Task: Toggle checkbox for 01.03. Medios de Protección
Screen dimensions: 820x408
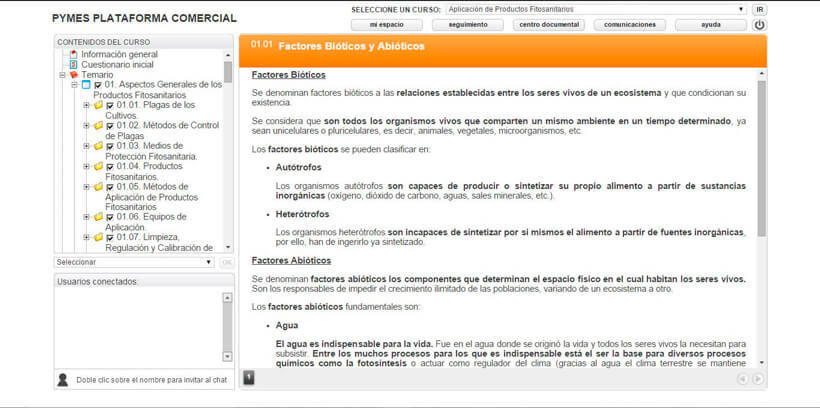Action: 110,146
